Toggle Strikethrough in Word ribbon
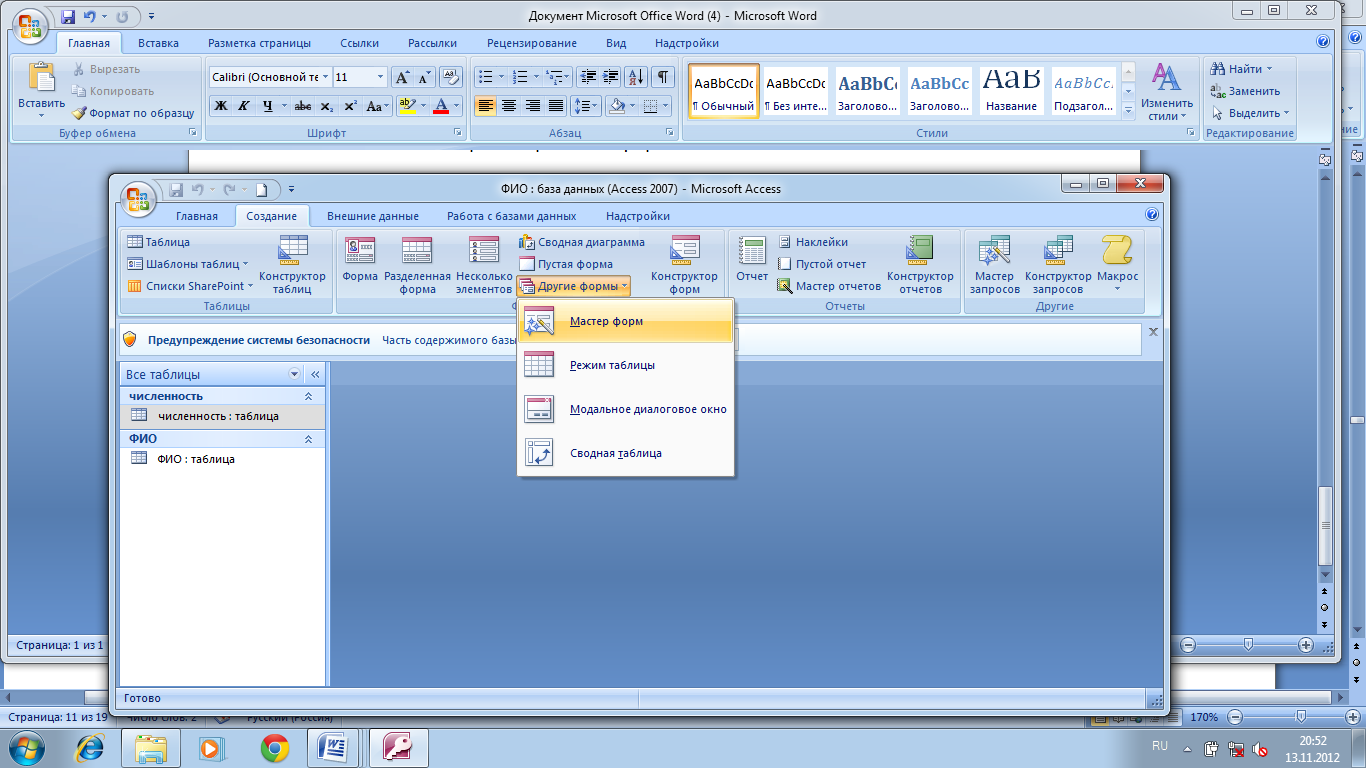Image resolution: width=1366 pixels, height=768 pixels. (x=303, y=106)
